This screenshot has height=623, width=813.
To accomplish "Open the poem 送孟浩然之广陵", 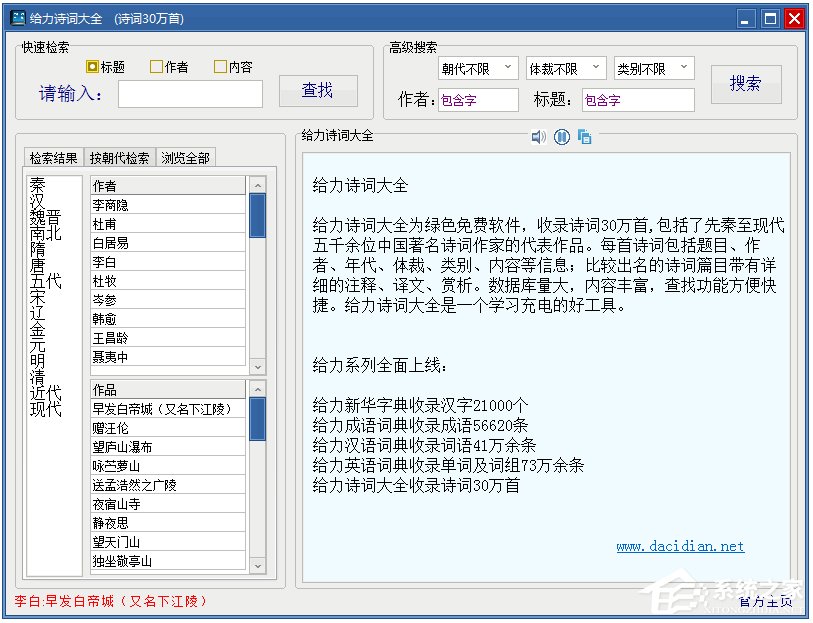I will coord(168,485).
